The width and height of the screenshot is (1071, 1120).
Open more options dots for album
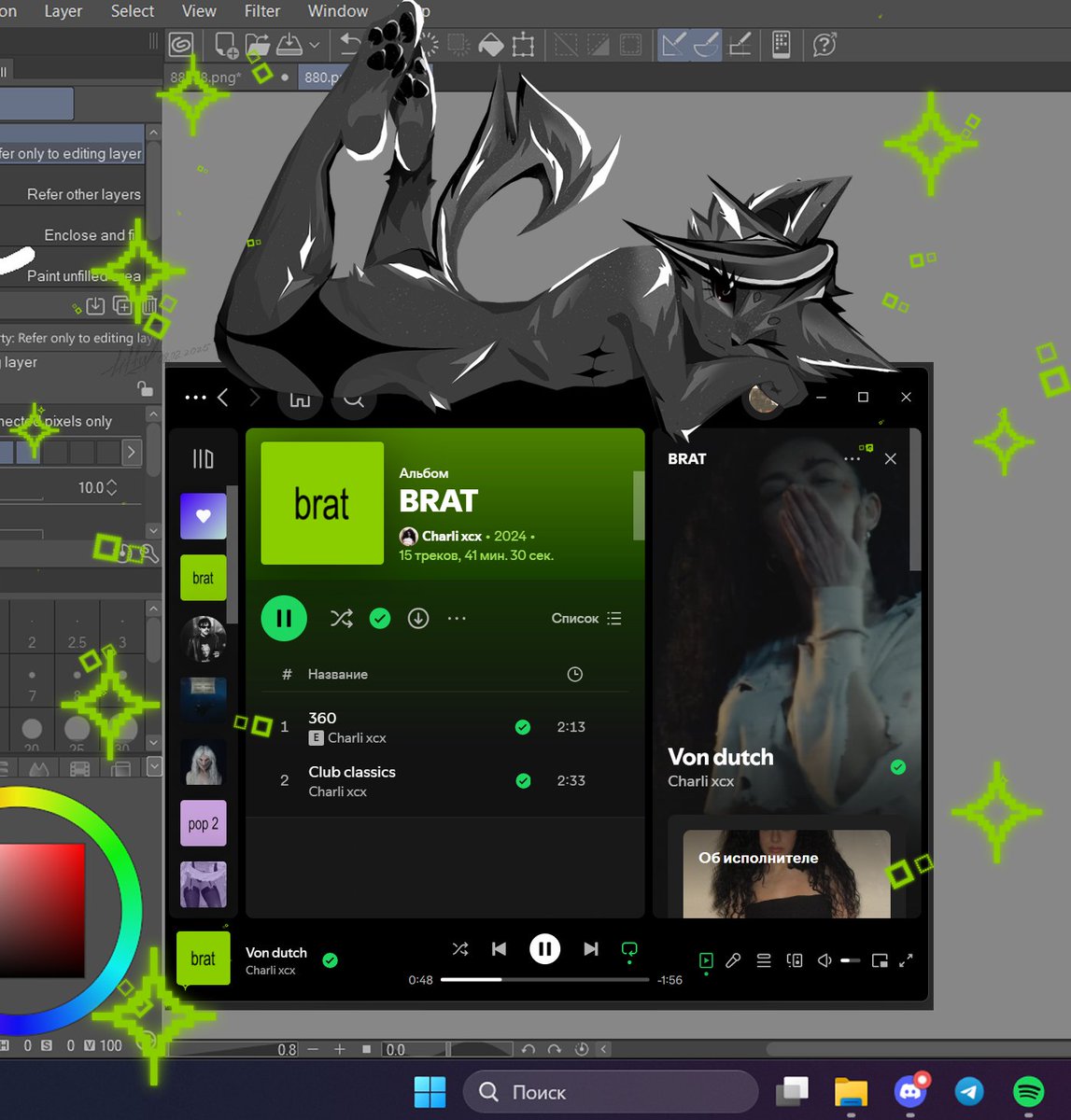pyautogui.click(x=457, y=618)
